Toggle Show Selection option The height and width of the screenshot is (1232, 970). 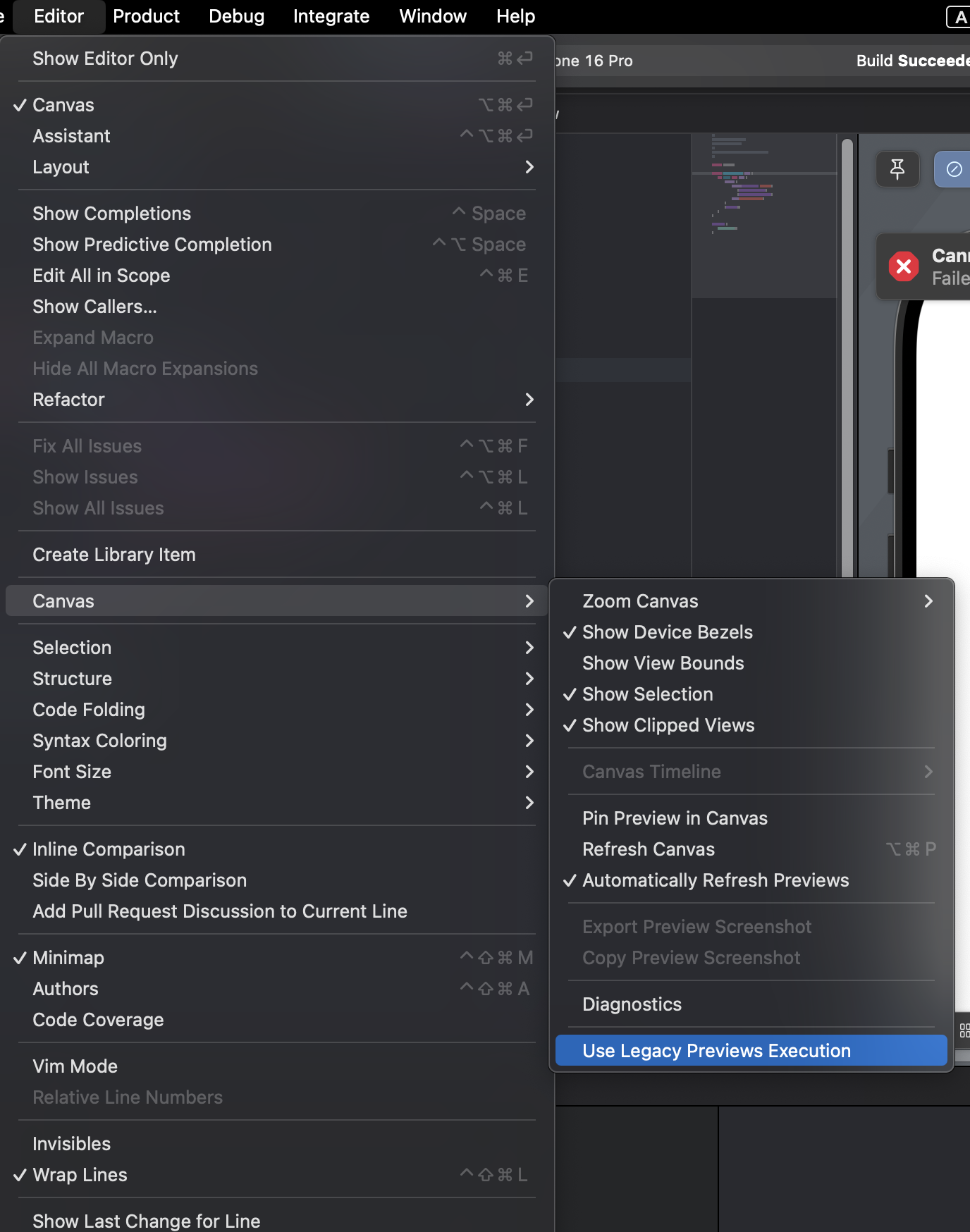751,694
